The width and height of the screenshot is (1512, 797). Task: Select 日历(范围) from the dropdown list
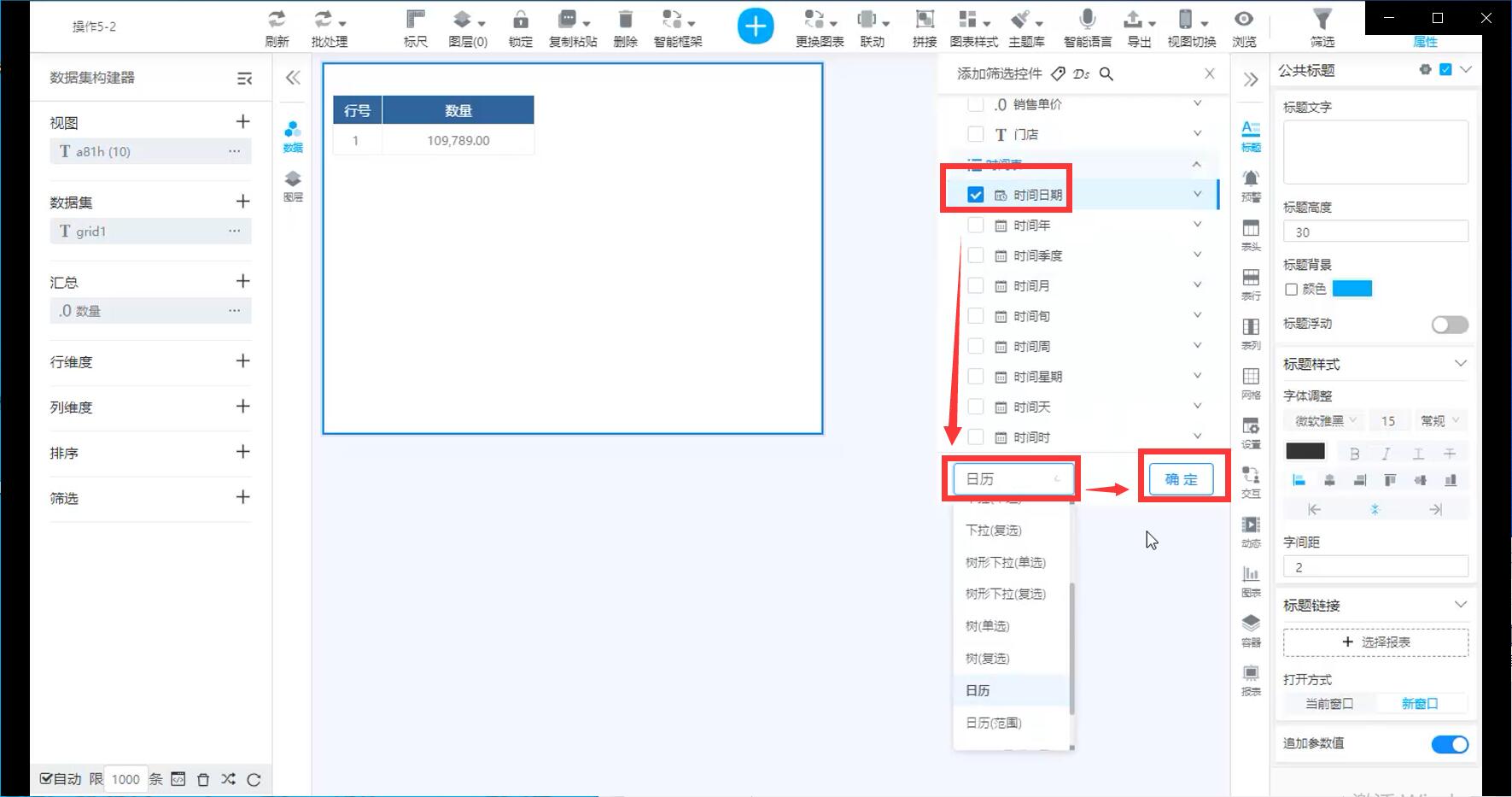pyautogui.click(x=1012, y=723)
